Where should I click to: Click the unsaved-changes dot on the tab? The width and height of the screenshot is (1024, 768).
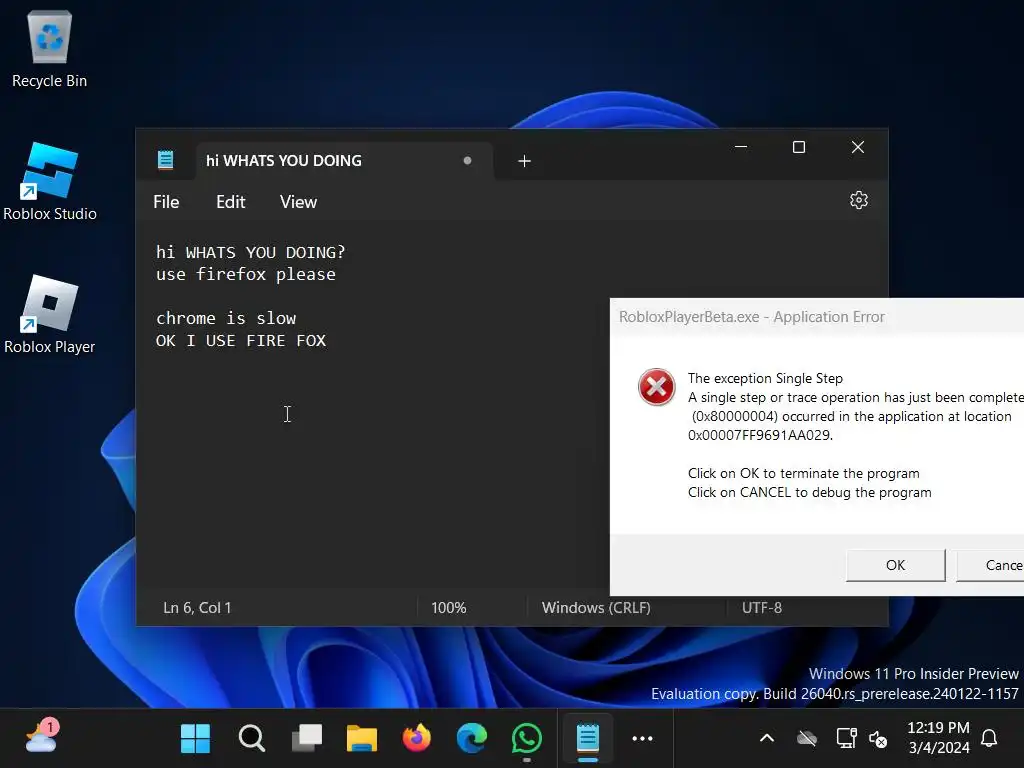(x=467, y=161)
